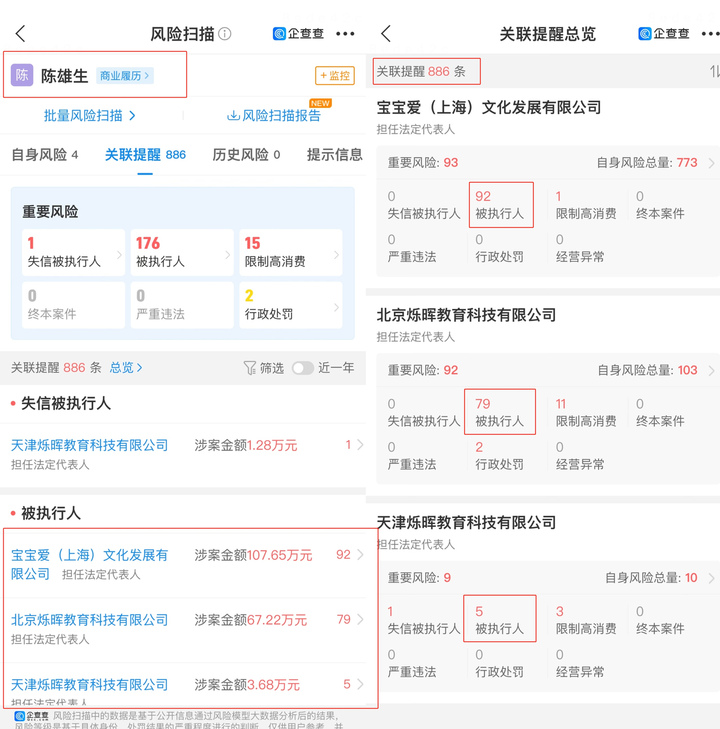Tap 重要风险: 93 label
This screenshot has width=720, height=729.
(423, 163)
